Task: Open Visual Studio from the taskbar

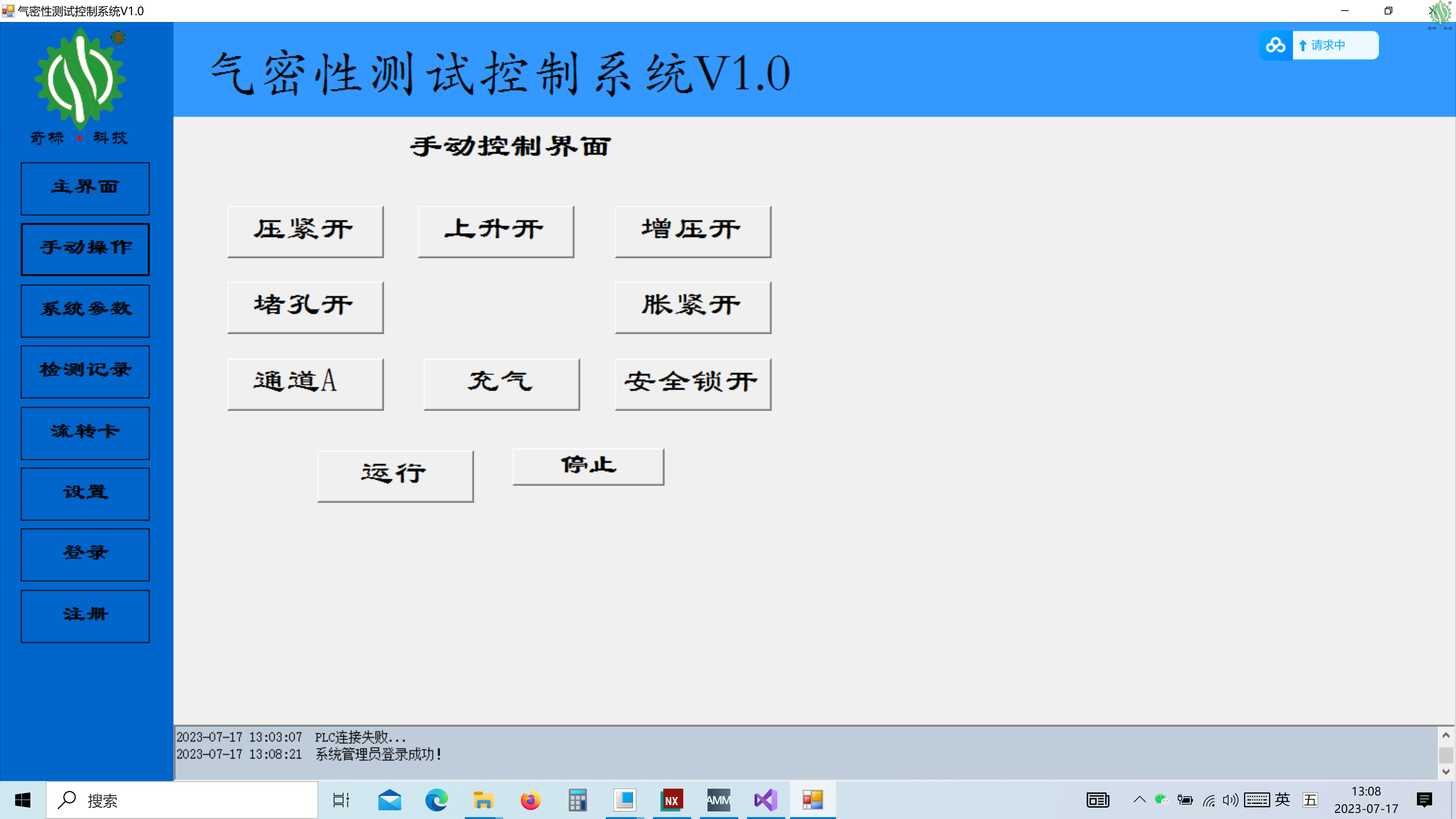Action: (765, 800)
